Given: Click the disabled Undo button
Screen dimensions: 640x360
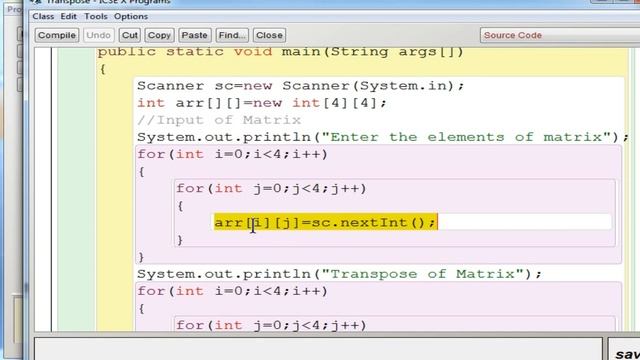Looking at the screenshot, I should coord(98,35).
